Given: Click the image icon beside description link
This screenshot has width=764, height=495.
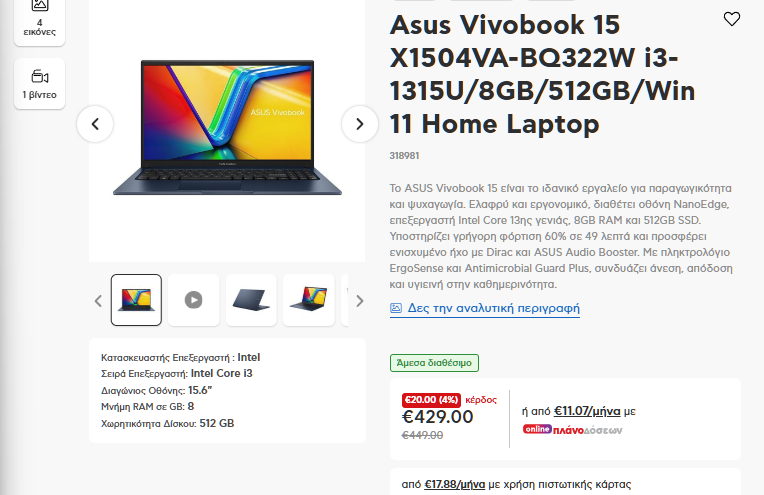Looking at the screenshot, I should click(x=396, y=308).
